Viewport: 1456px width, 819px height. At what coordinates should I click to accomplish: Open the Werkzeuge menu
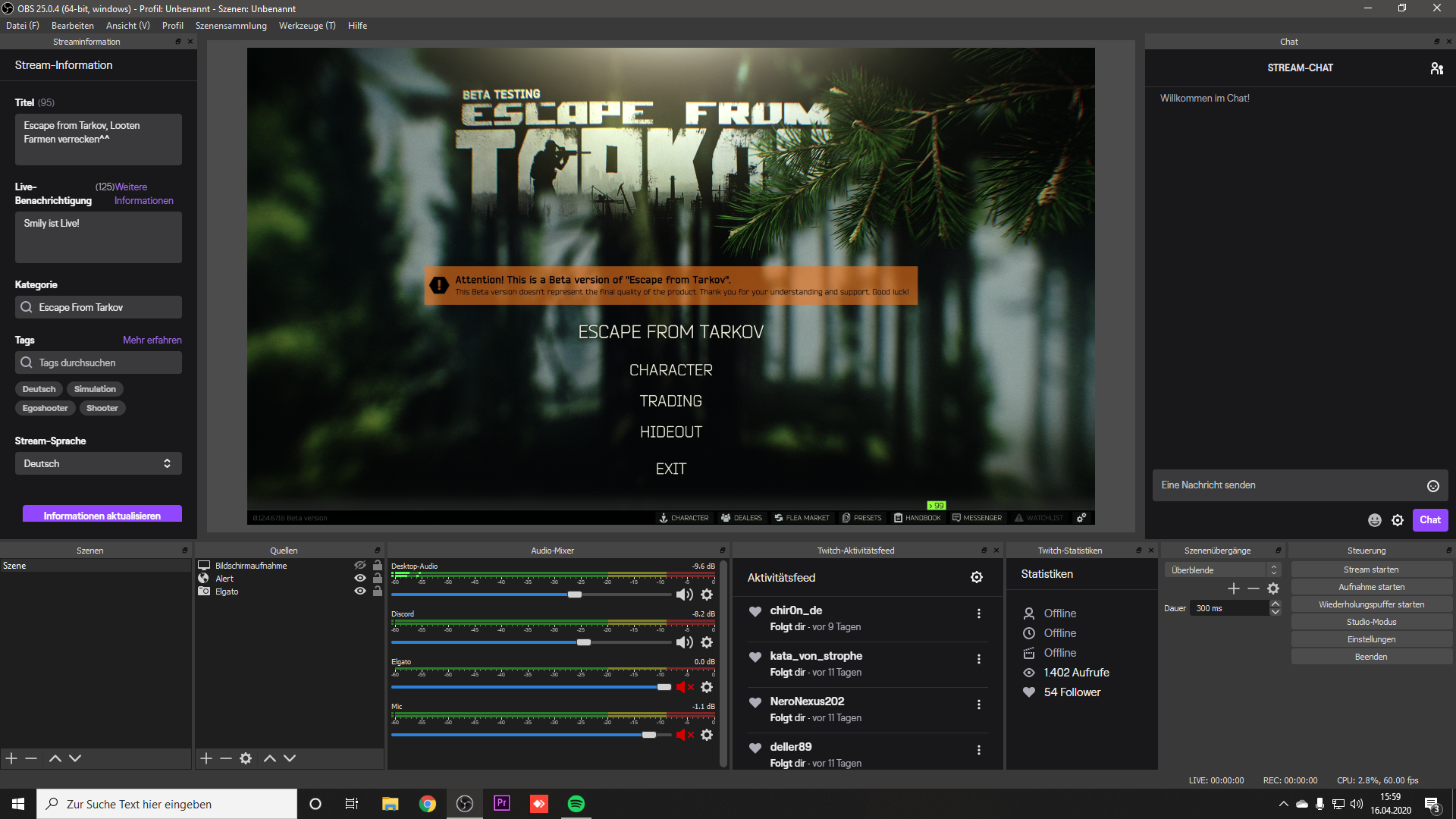[x=306, y=26]
